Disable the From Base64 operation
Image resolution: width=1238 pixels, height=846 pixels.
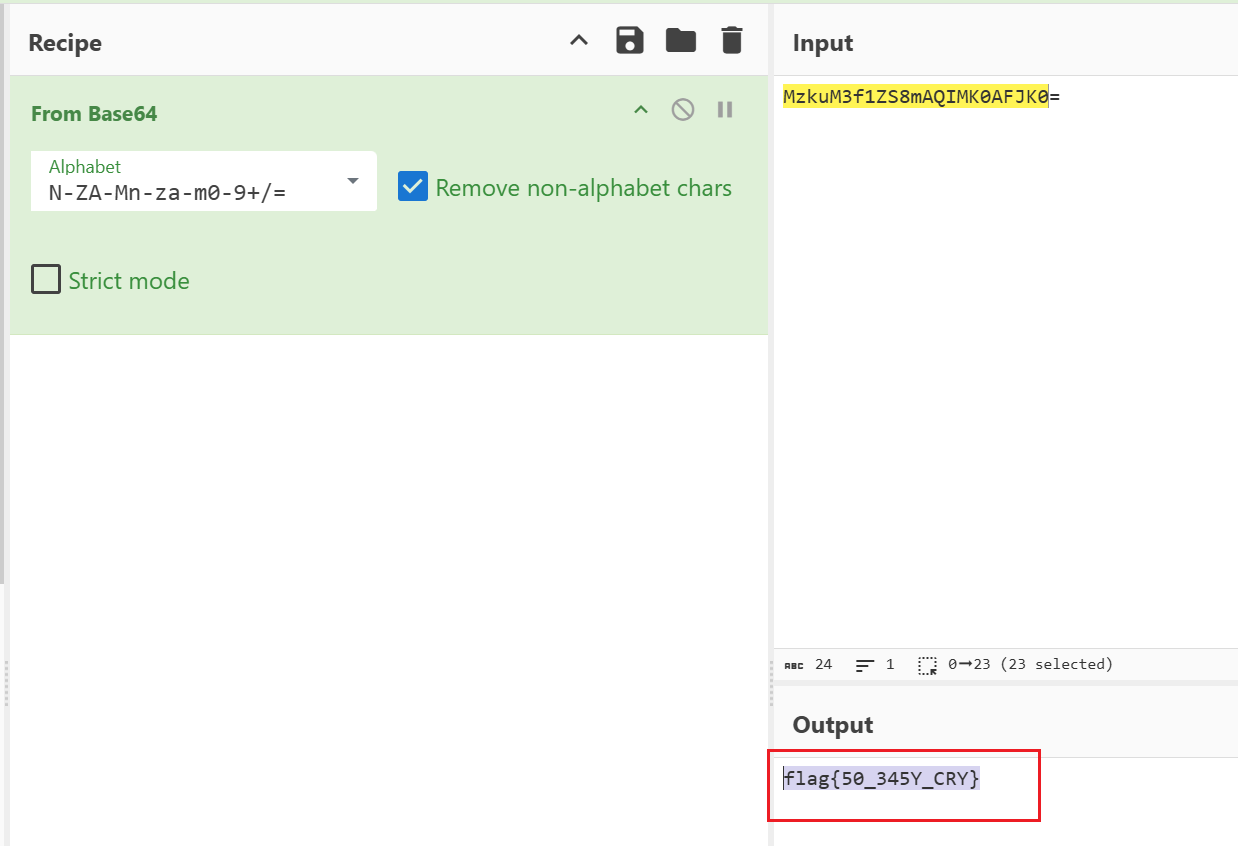[x=683, y=109]
